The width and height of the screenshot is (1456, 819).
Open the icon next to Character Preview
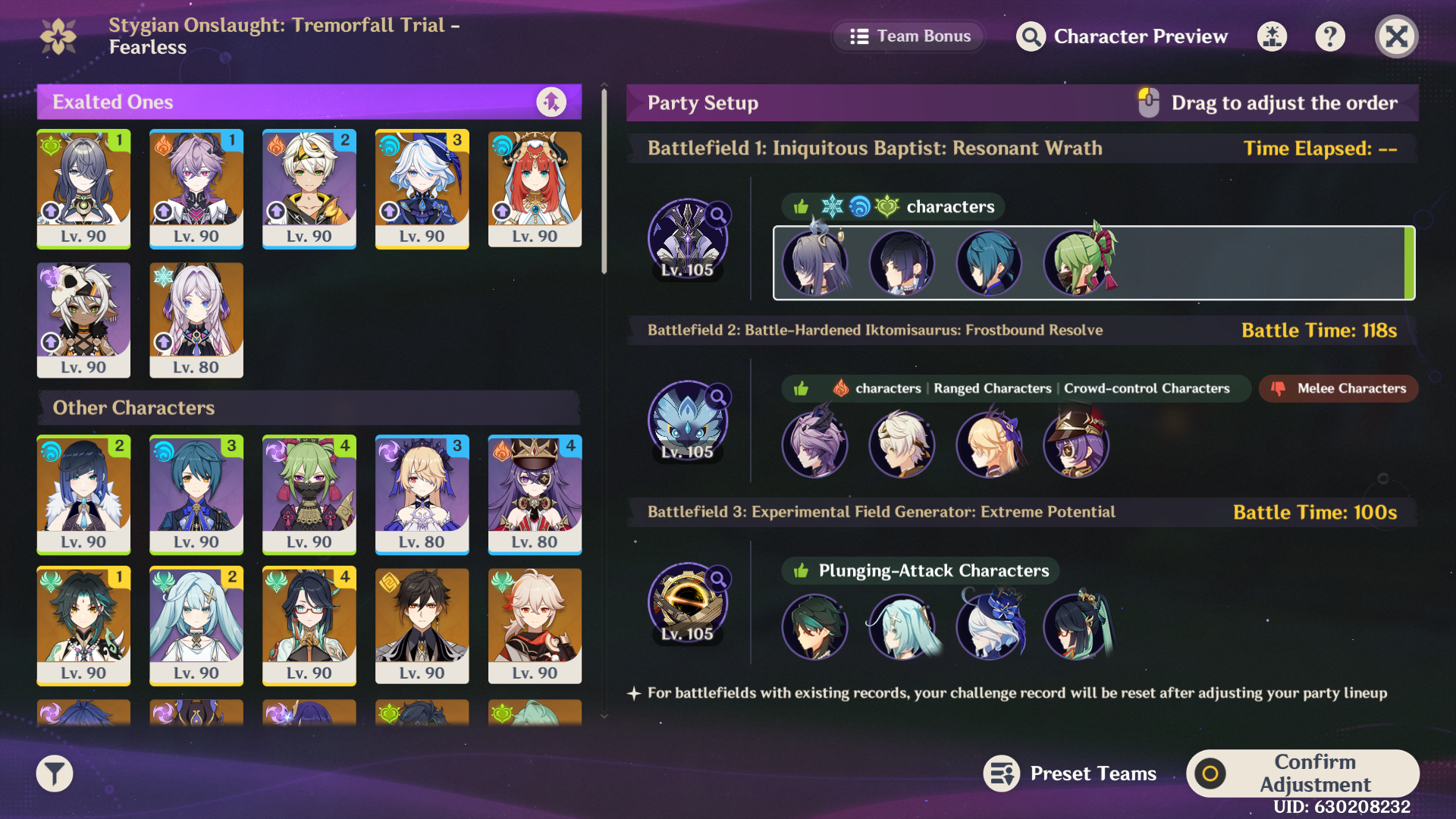(x=1272, y=36)
